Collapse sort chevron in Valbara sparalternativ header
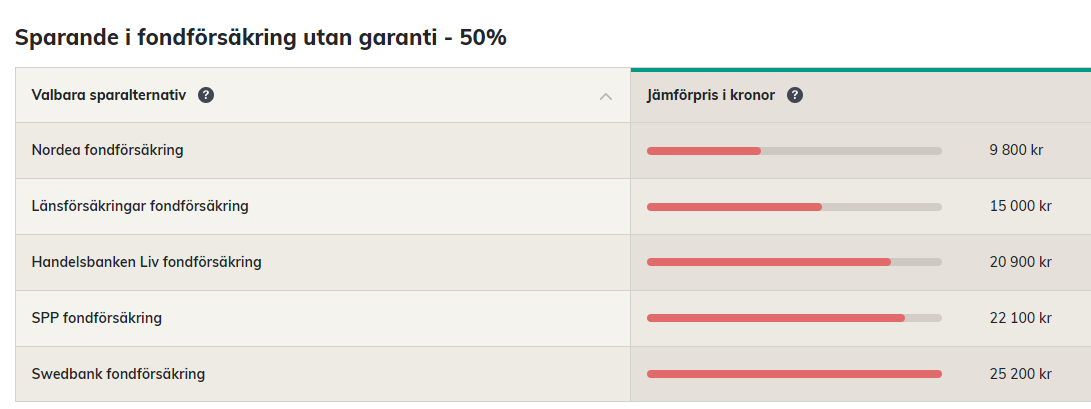This screenshot has height=409, width=1091. tap(605, 97)
